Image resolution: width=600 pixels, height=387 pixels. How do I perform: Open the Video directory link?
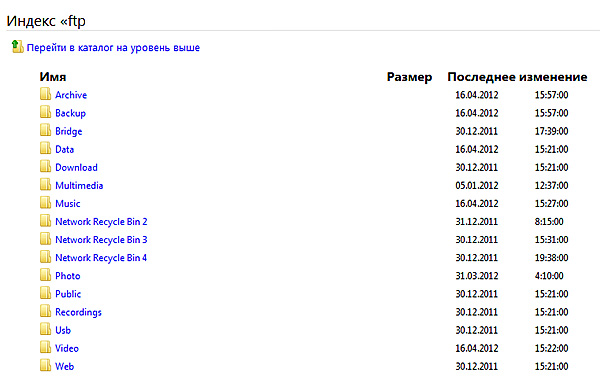click(x=67, y=348)
